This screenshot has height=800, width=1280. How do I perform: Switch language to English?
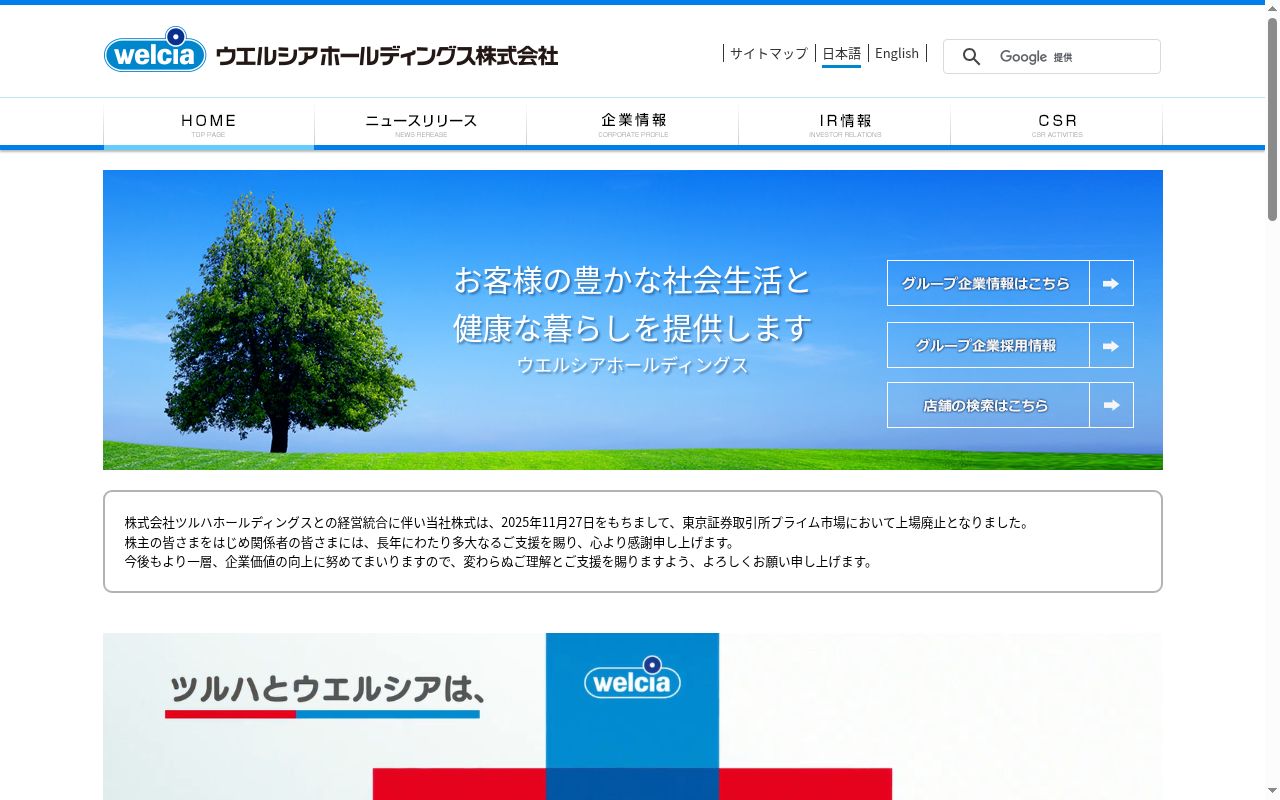(897, 53)
